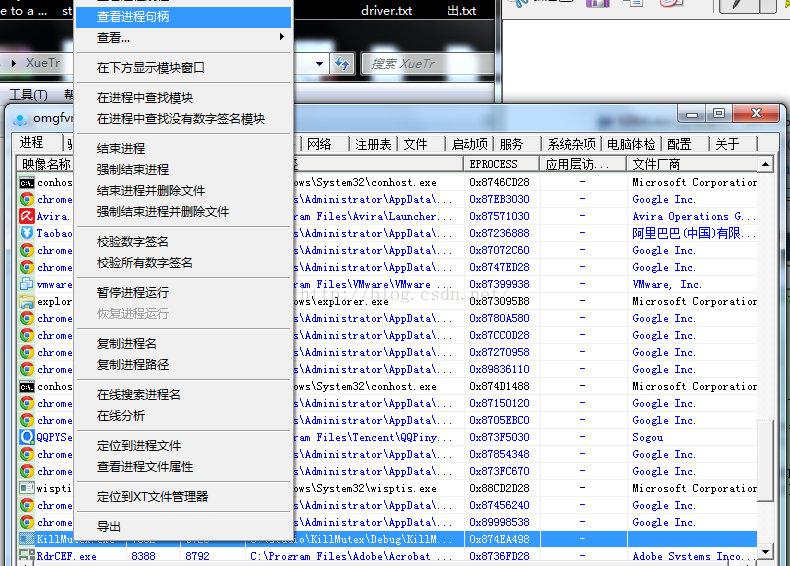Open the 启动项 tab

coord(470,144)
